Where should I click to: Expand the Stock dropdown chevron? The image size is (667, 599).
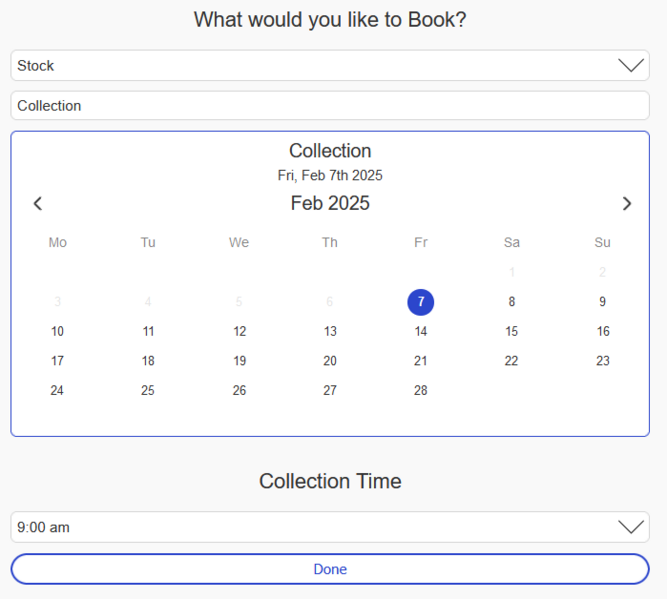tap(630, 66)
